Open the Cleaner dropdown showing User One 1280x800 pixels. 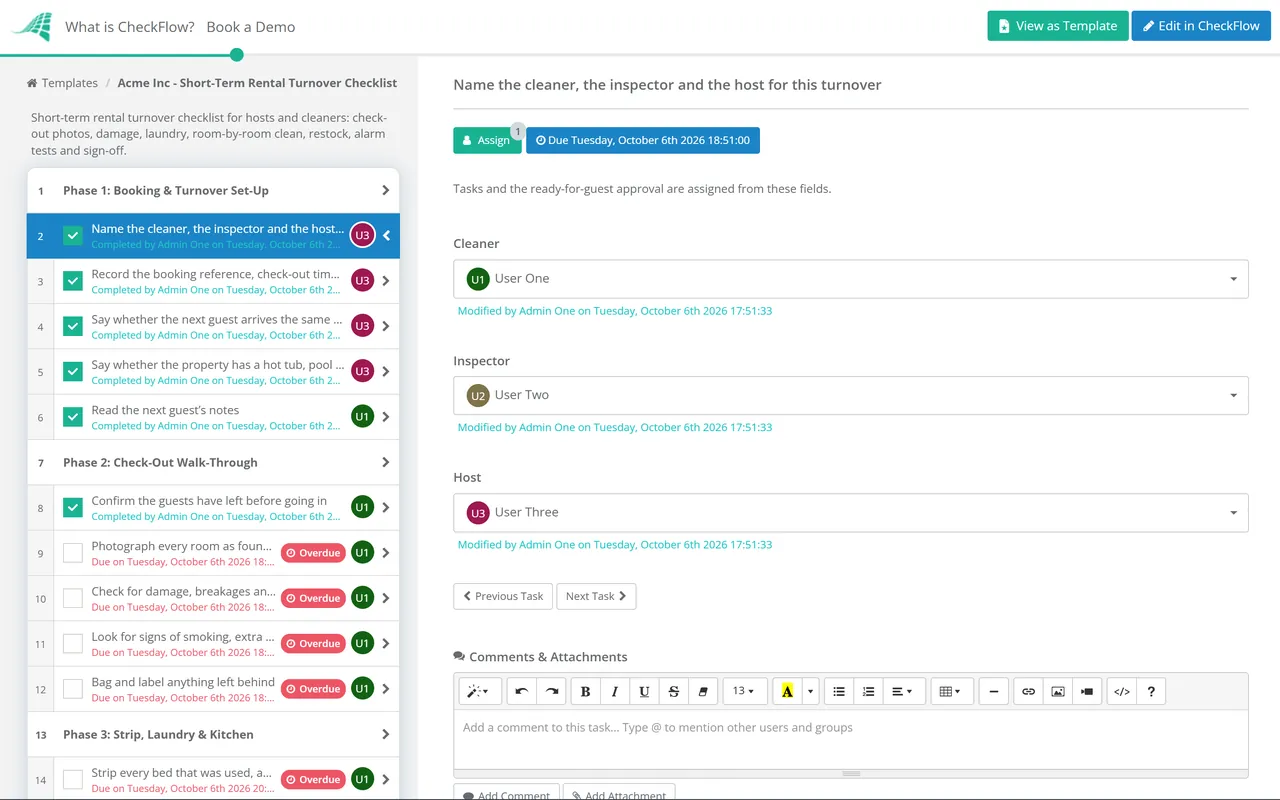(851, 279)
